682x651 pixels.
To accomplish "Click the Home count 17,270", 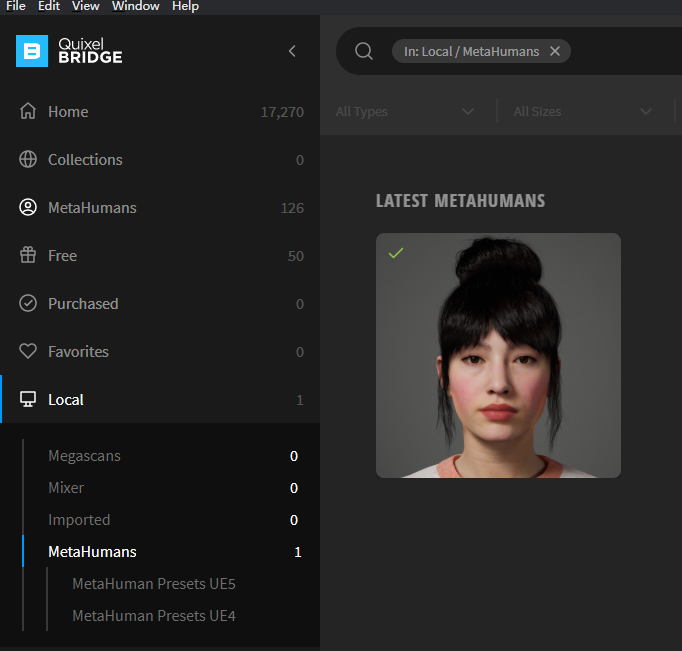I will pos(282,112).
